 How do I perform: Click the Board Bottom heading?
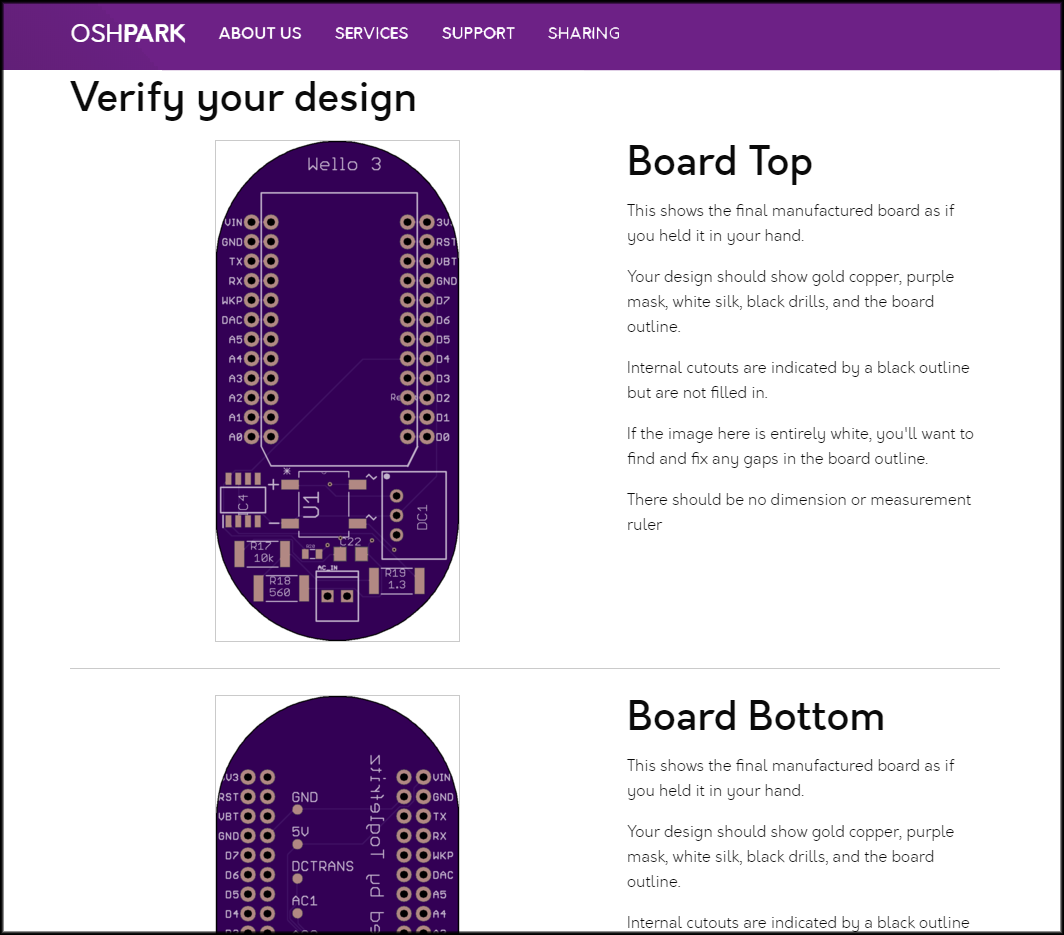pos(755,716)
